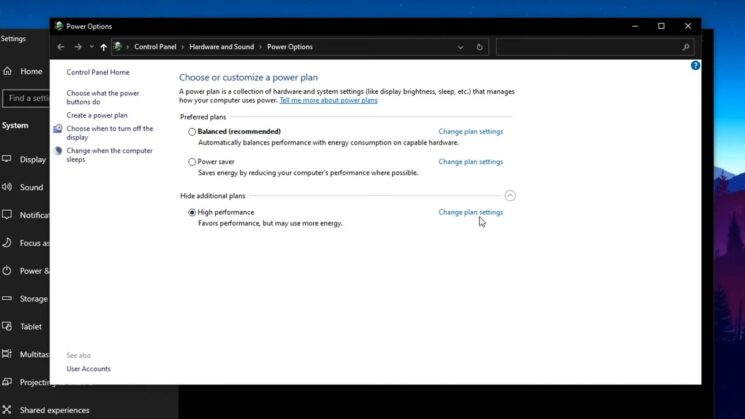This screenshot has height=419, width=745.
Task: Click the Power Options breadcrumb
Action: [x=290, y=47]
